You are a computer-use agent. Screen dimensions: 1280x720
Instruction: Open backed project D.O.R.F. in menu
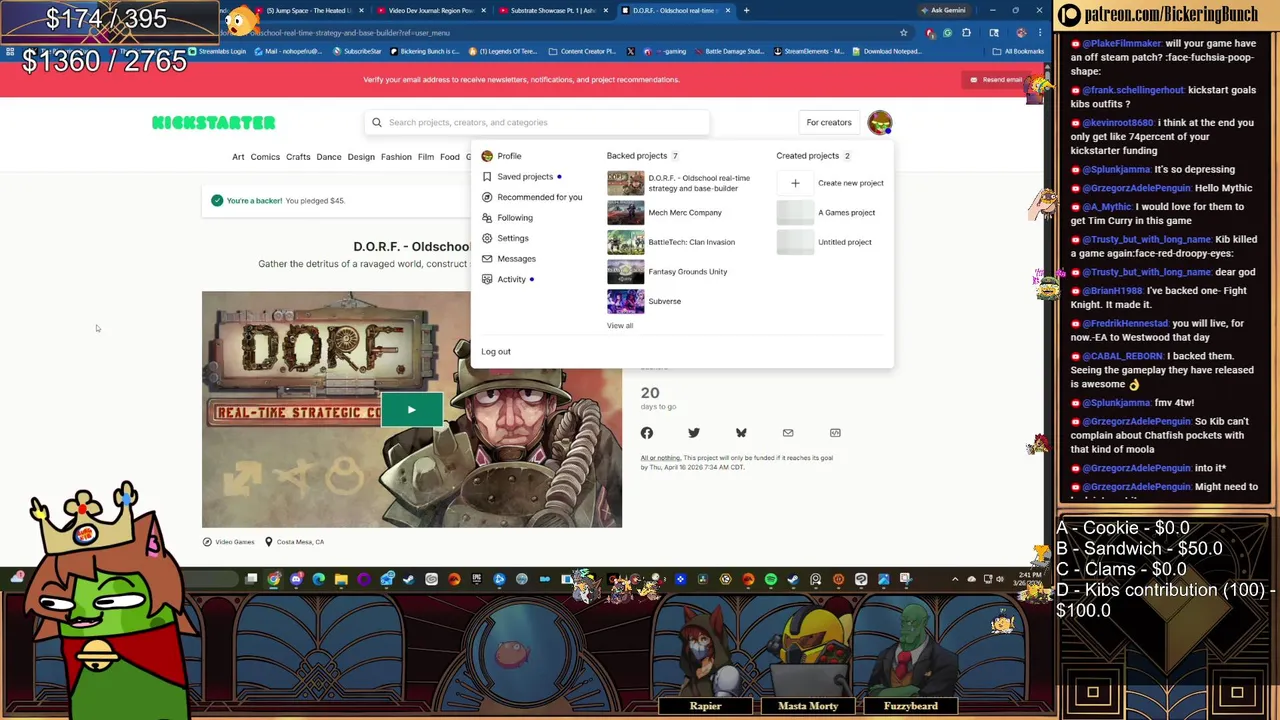coord(680,183)
